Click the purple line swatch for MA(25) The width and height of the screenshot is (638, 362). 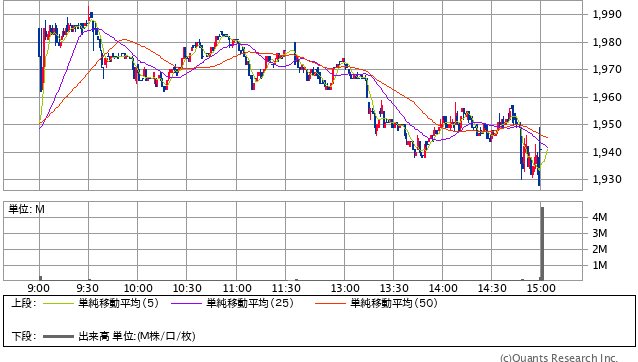click(186, 303)
